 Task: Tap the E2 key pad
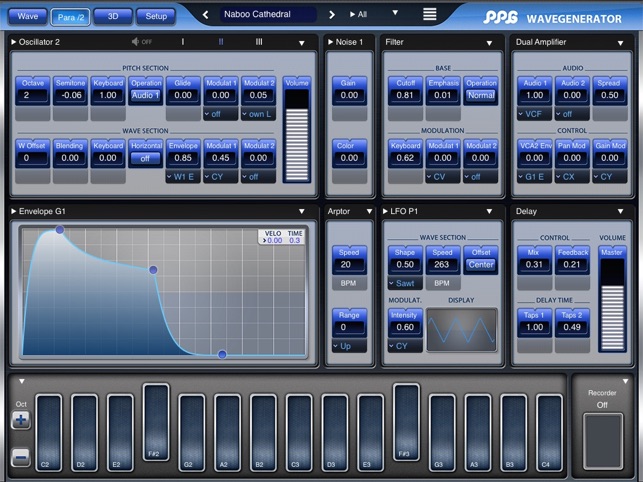coord(120,432)
